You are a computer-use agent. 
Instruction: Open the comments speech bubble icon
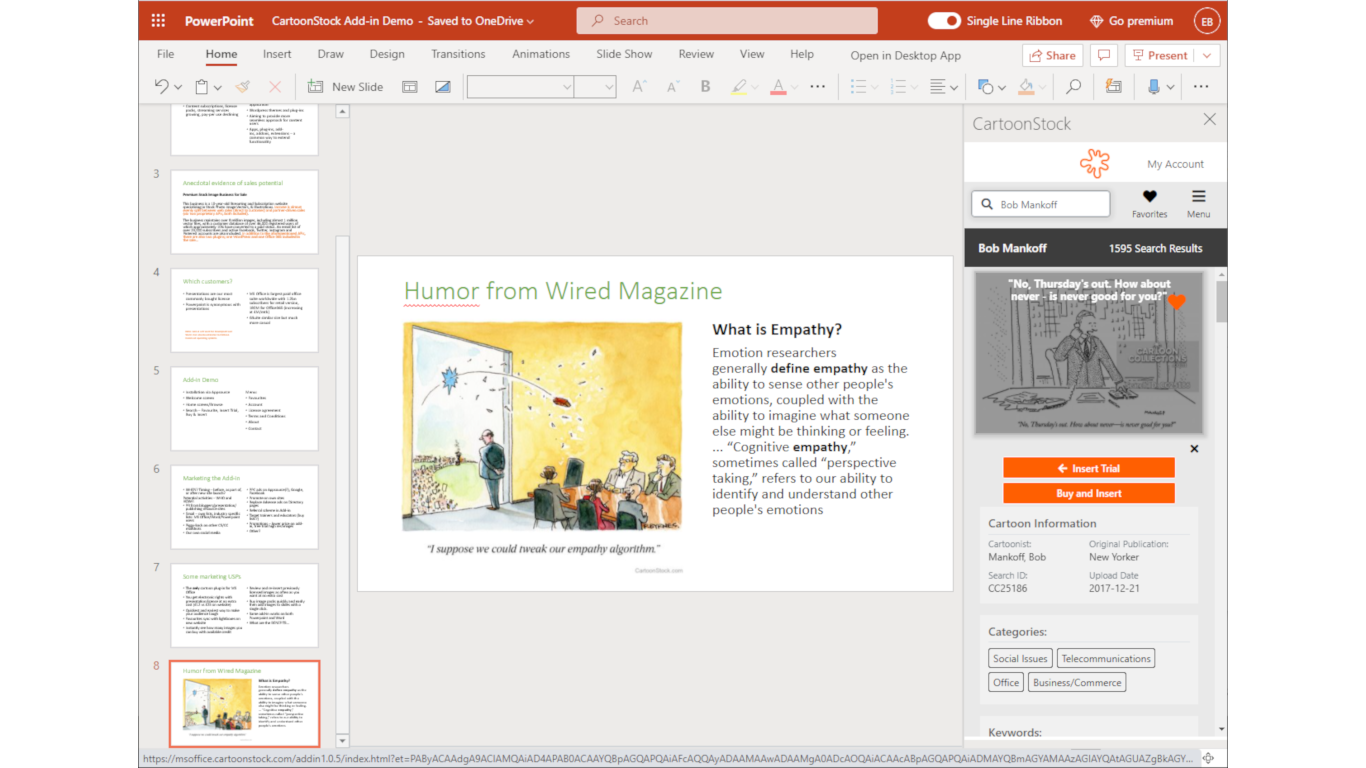[1103, 55]
